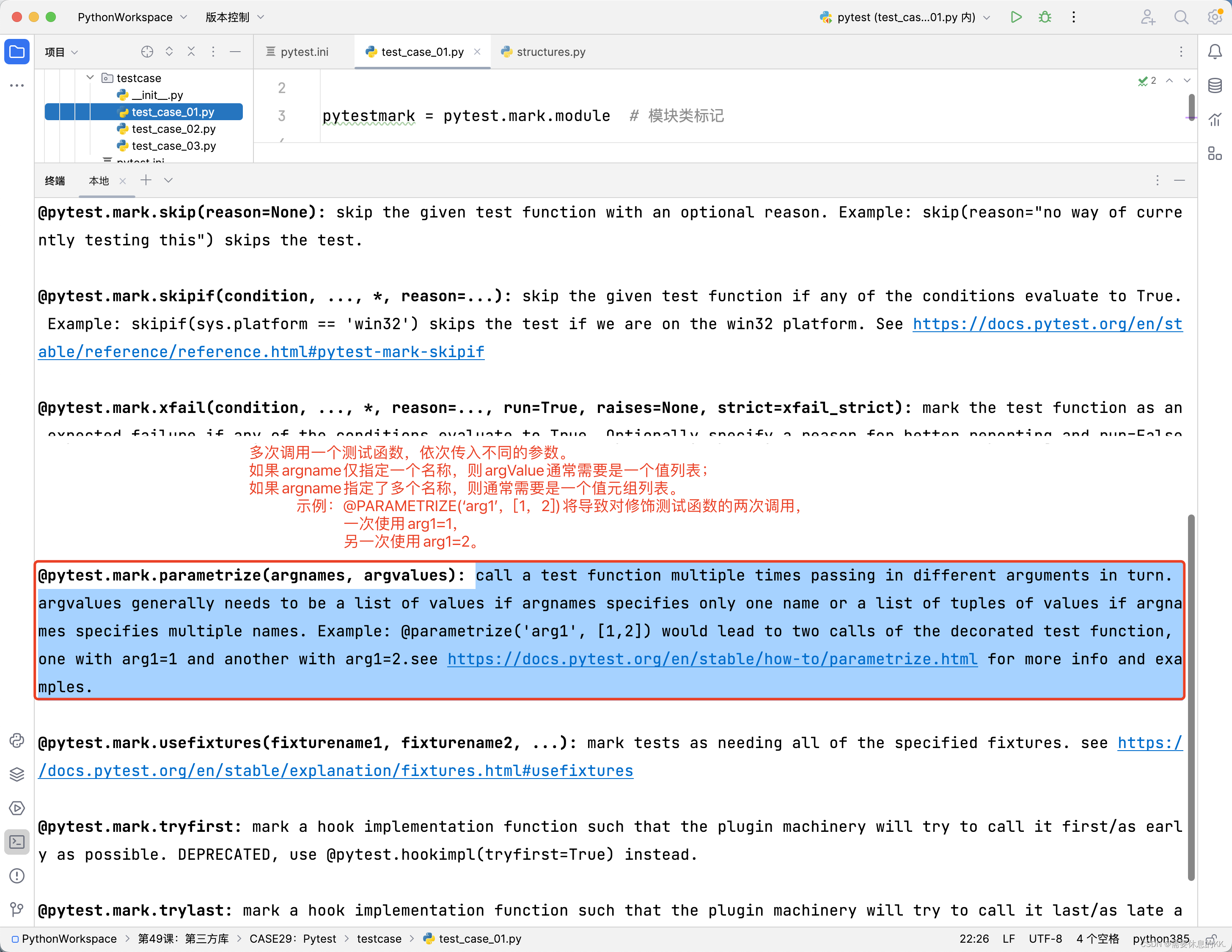Open Search Everywhere magnifier icon
1232x952 pixels.
1181,17
